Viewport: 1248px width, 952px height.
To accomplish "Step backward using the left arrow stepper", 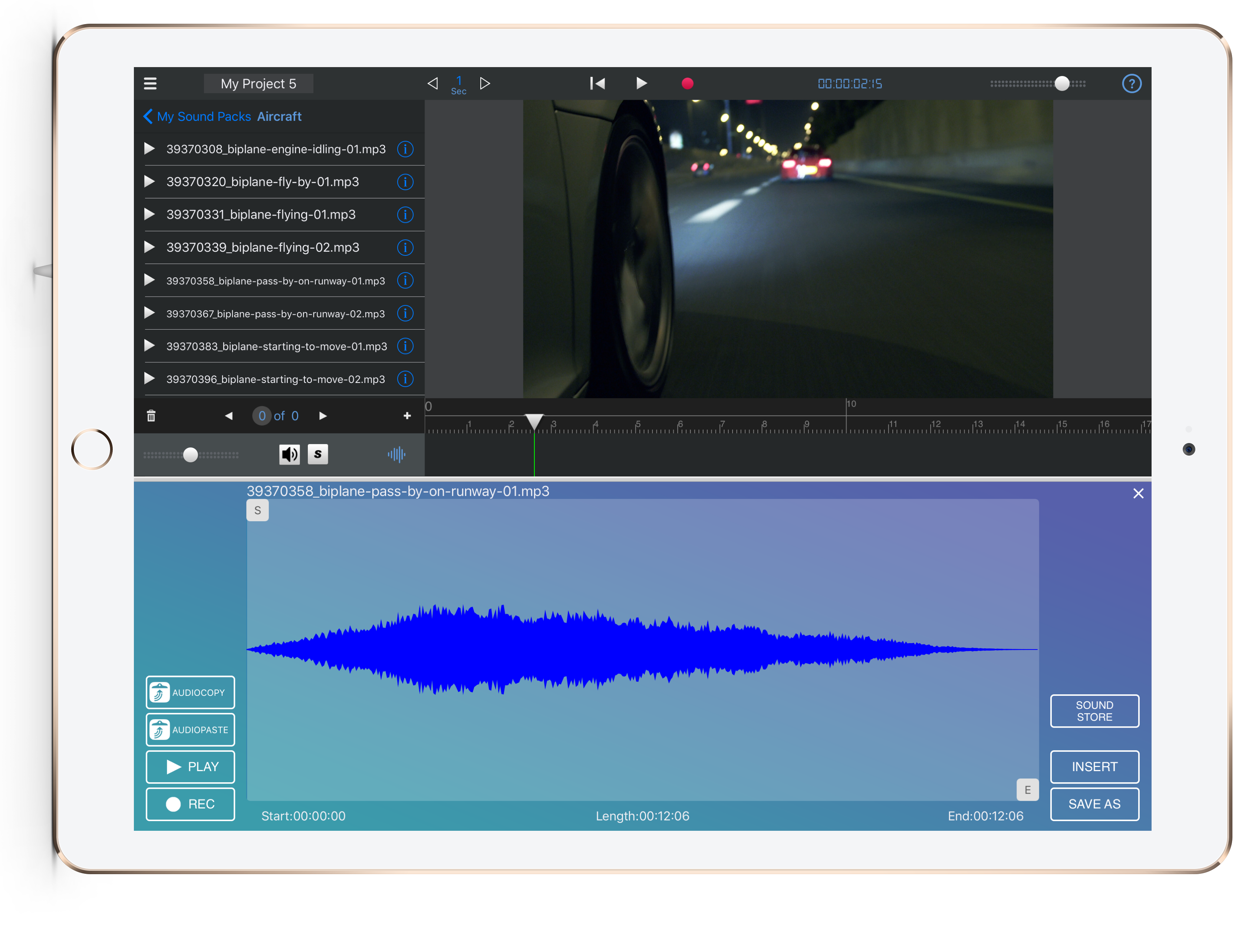I will tap(229, 415).
